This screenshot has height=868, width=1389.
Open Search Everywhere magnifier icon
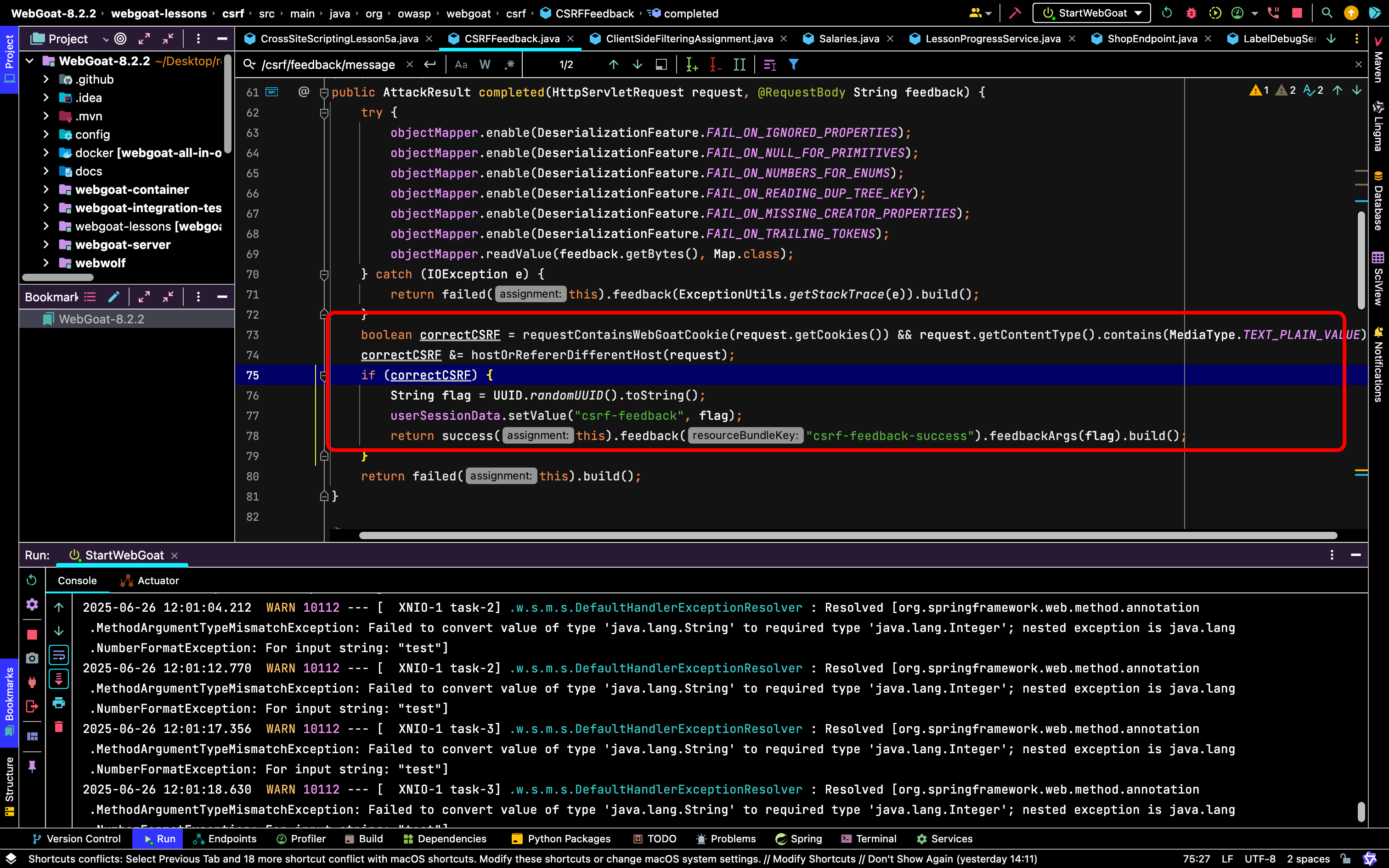[1327, 13]
